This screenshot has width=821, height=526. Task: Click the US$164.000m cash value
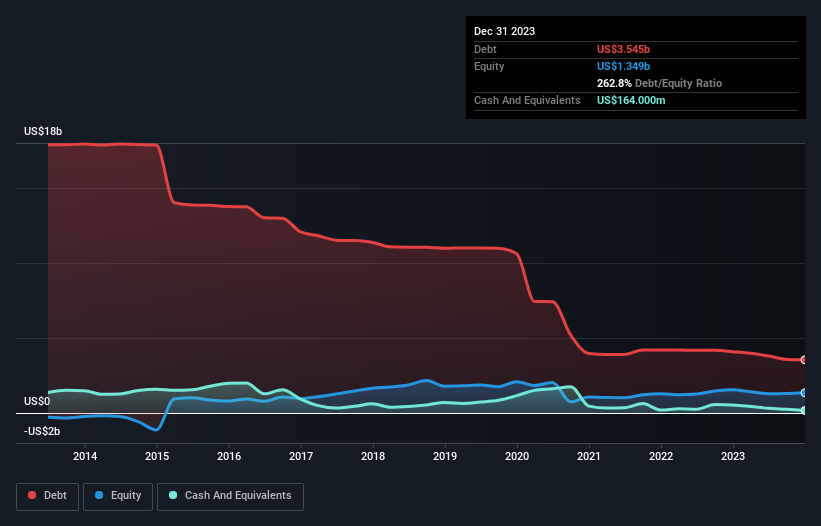pyautogui.click(x=631, y=100)
